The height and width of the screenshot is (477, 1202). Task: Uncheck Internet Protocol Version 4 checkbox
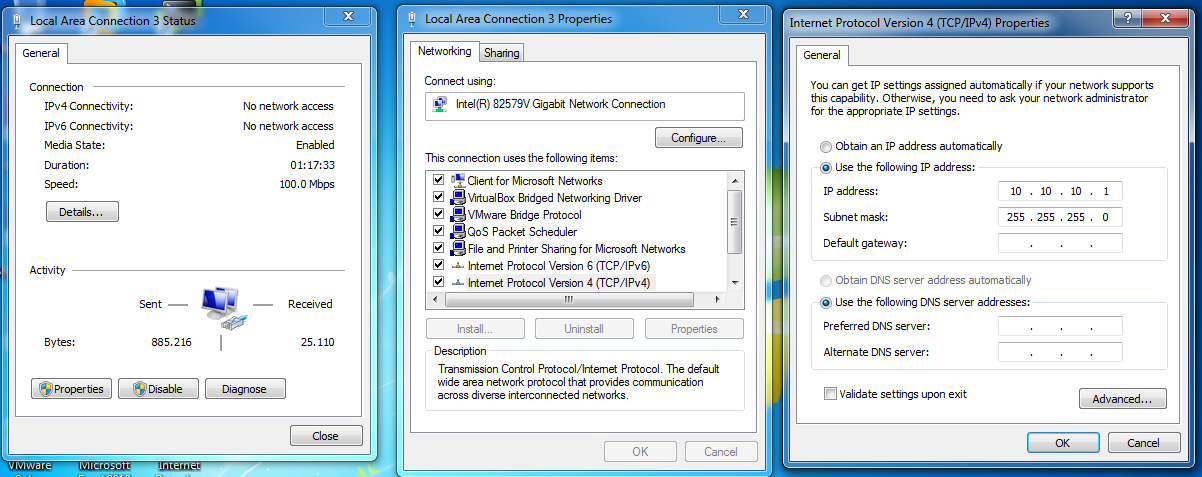tap(438, 283)
